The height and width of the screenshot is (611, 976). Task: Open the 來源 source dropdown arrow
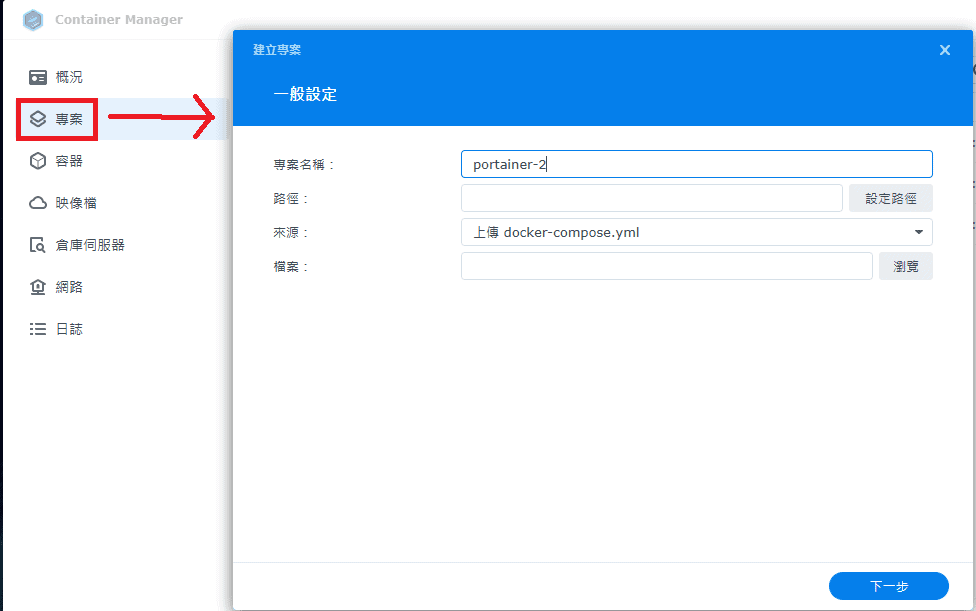[918, 232]
